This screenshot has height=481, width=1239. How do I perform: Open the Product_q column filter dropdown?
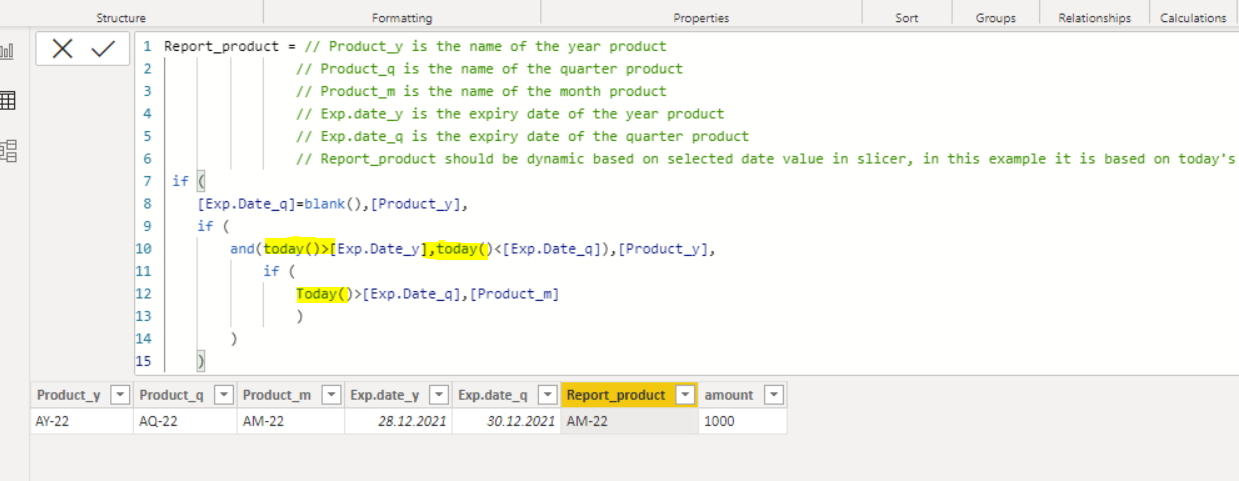point(224,395)
